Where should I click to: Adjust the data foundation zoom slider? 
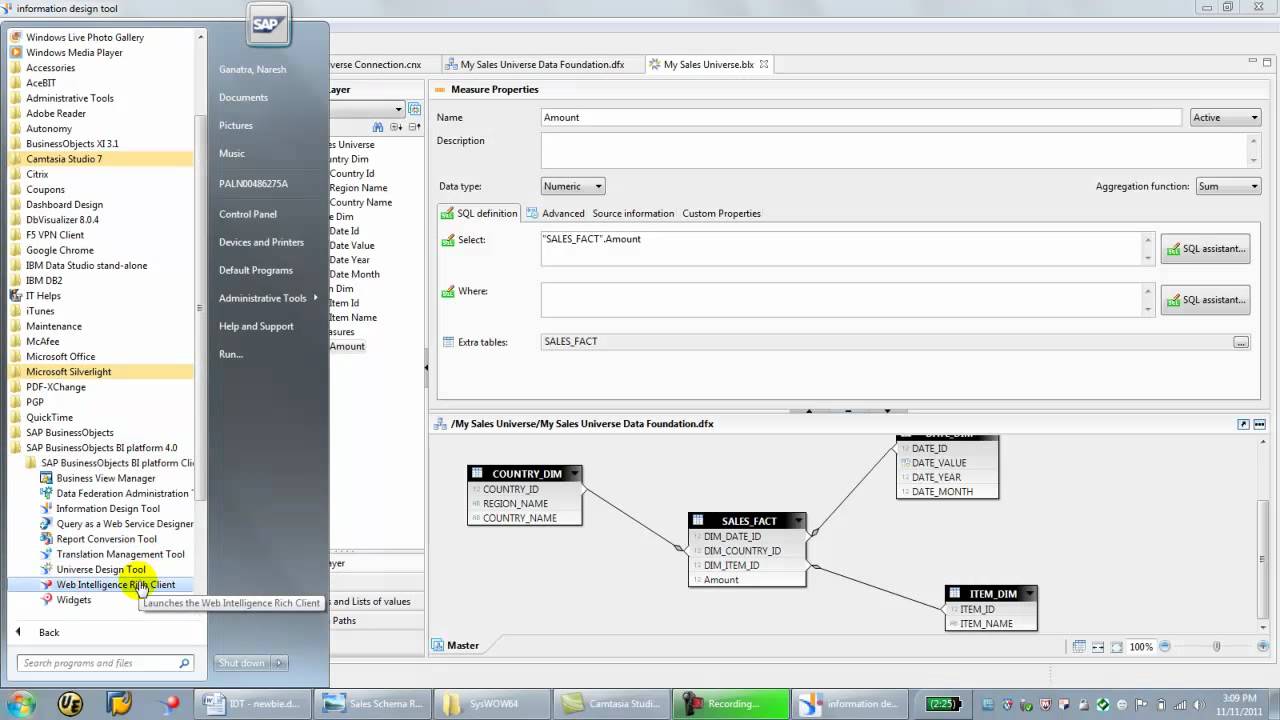point(1216,647)
